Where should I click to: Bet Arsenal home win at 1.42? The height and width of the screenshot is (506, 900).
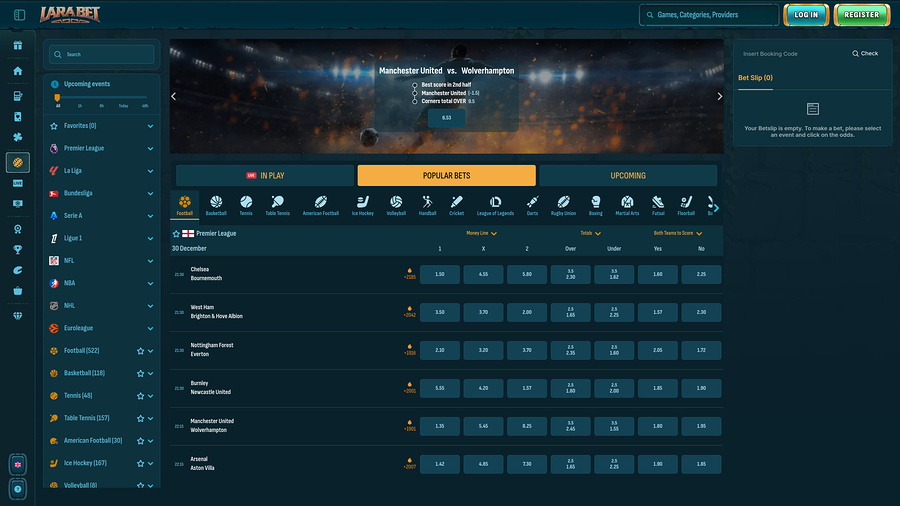click(x=440, y=464)
